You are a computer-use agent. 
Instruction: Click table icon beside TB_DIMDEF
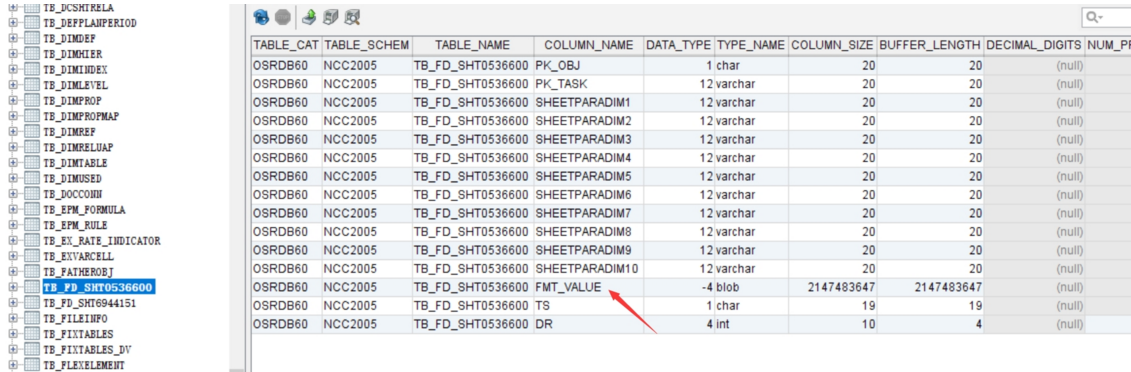31,38
